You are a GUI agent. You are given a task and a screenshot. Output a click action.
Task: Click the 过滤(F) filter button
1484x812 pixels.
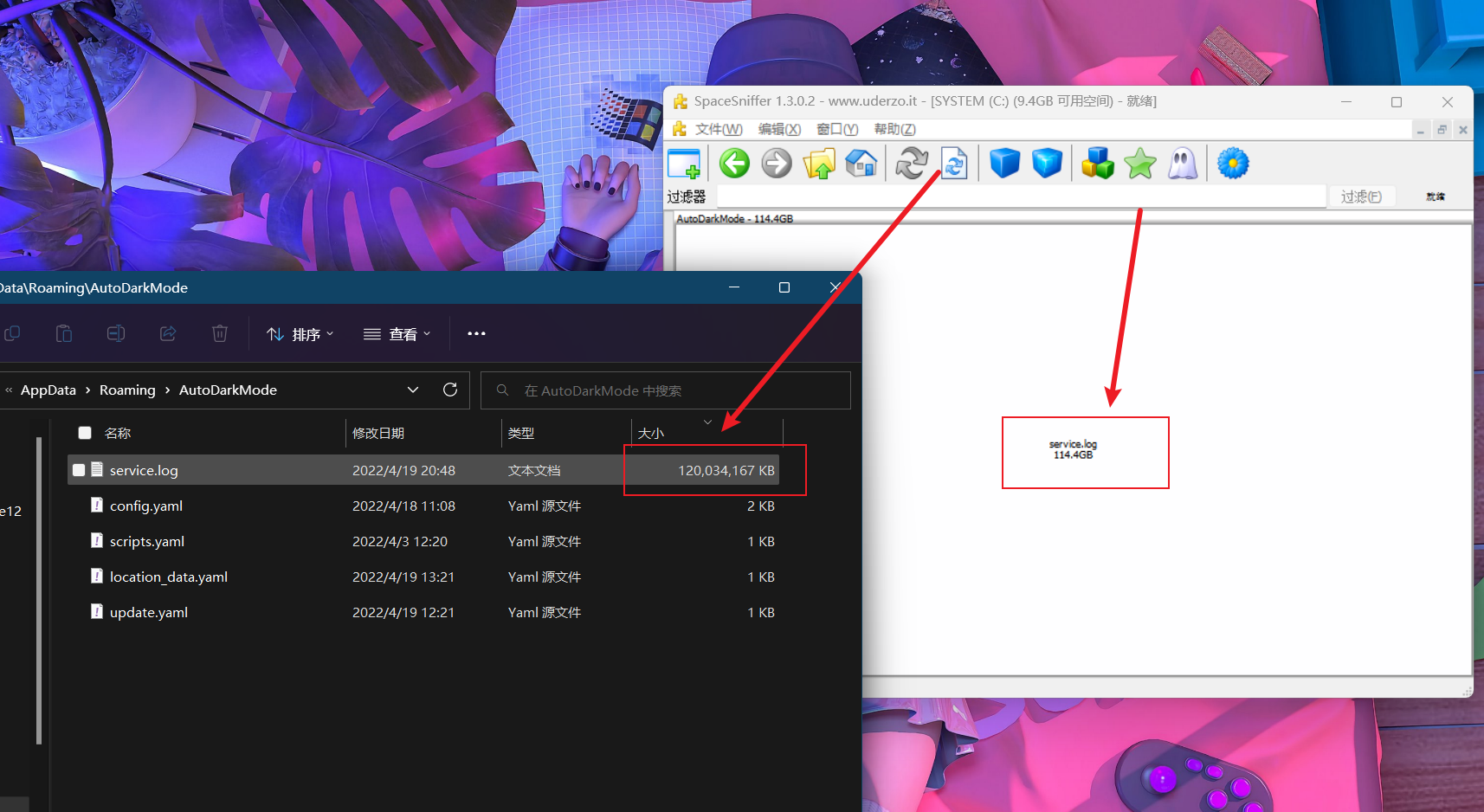[1361, 197]
